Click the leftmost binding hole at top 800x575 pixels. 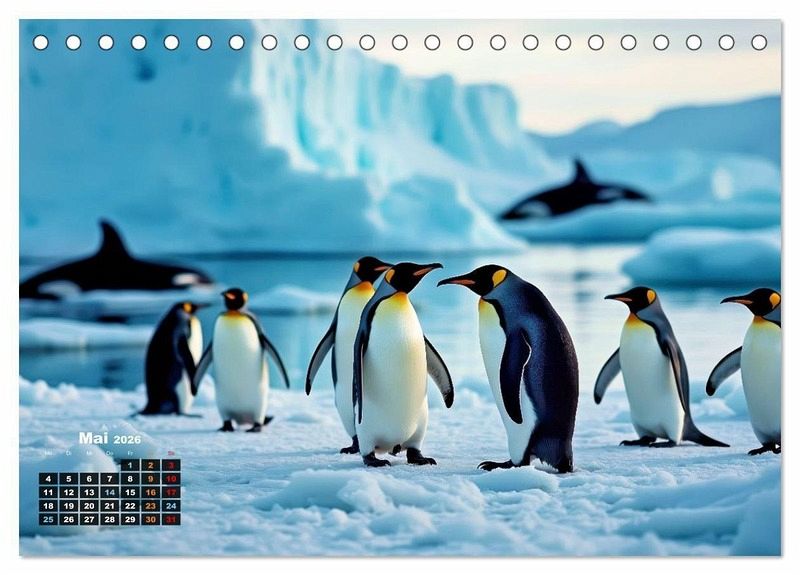click(x=41, y=42)
